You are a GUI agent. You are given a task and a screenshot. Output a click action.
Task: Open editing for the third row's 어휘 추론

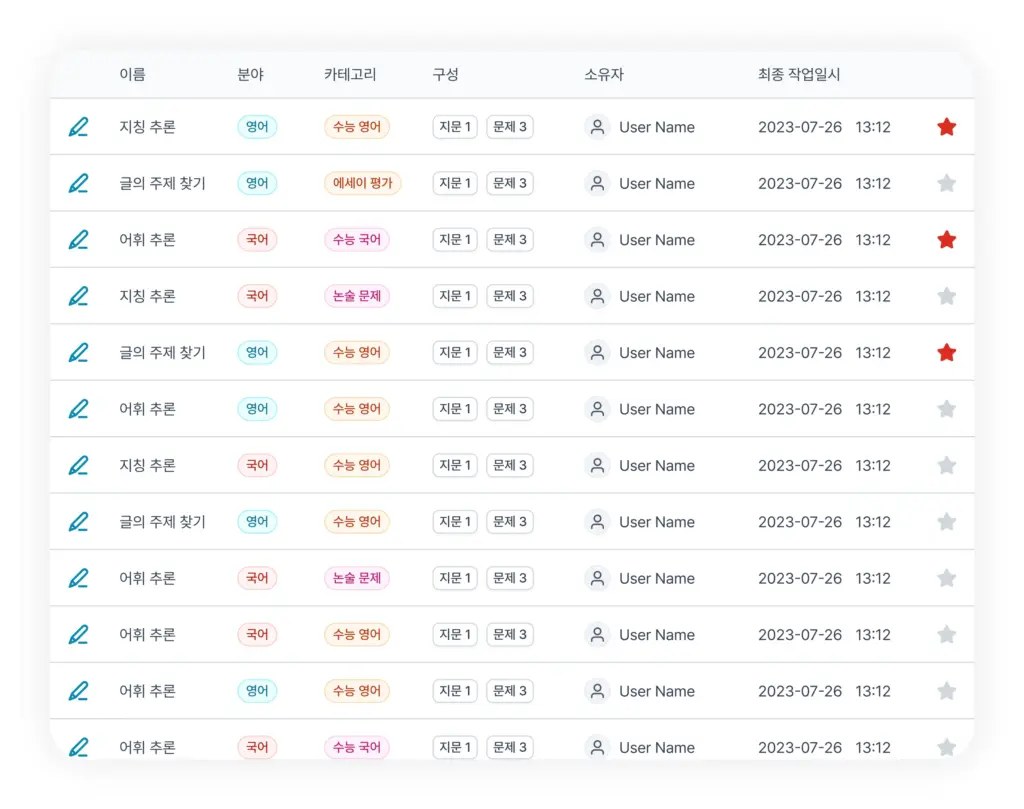(x=78, y=240)
